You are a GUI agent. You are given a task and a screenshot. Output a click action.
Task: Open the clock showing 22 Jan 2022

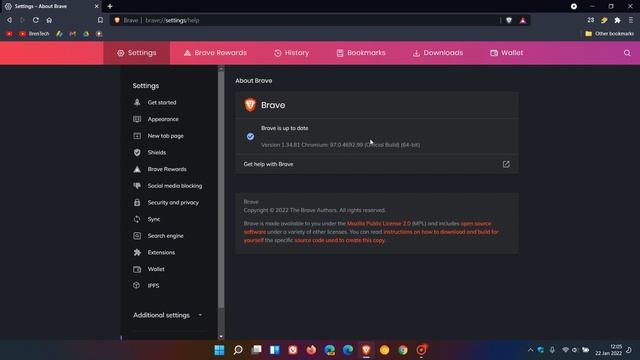[609, 350]
